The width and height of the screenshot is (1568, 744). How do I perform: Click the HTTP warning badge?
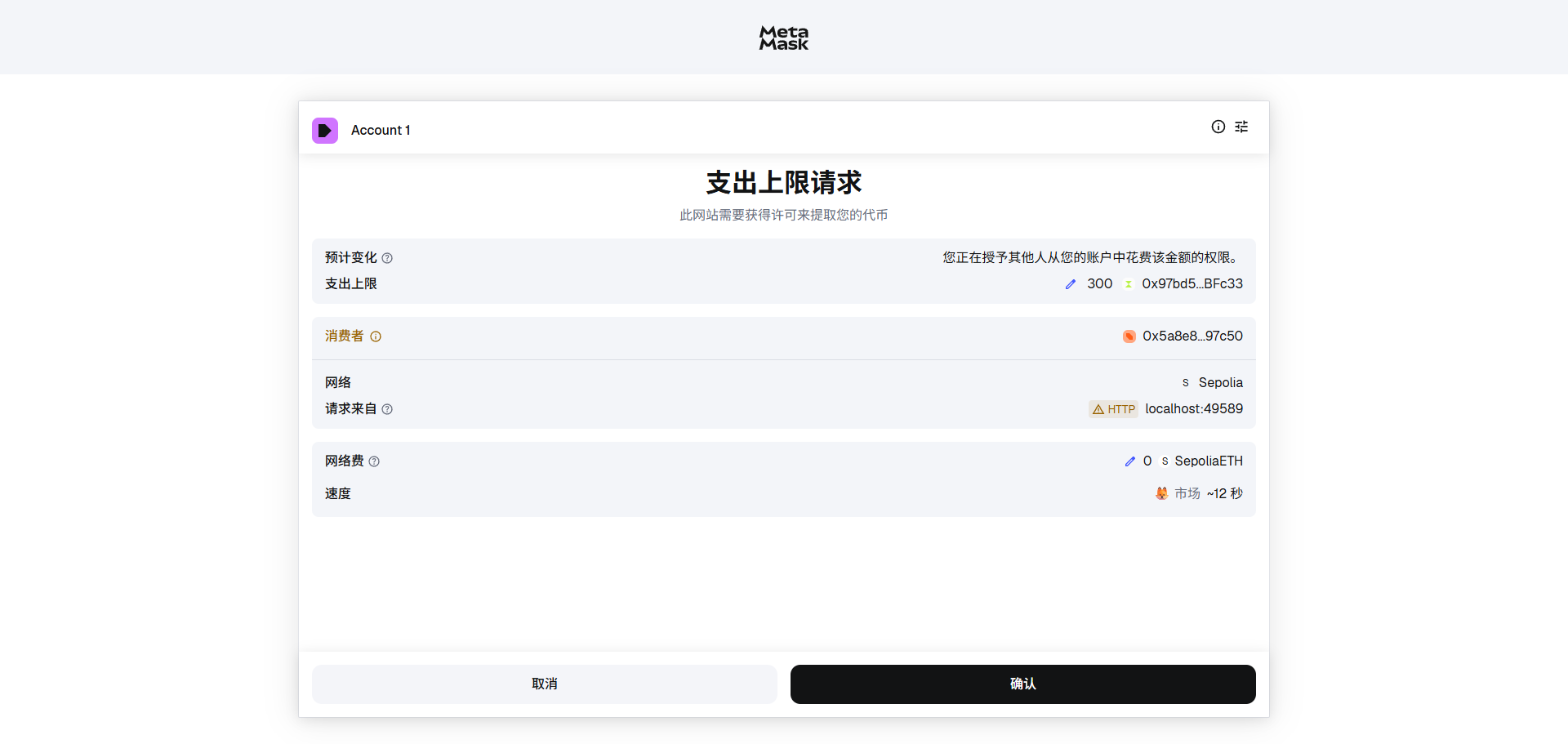click(1113, 409)
